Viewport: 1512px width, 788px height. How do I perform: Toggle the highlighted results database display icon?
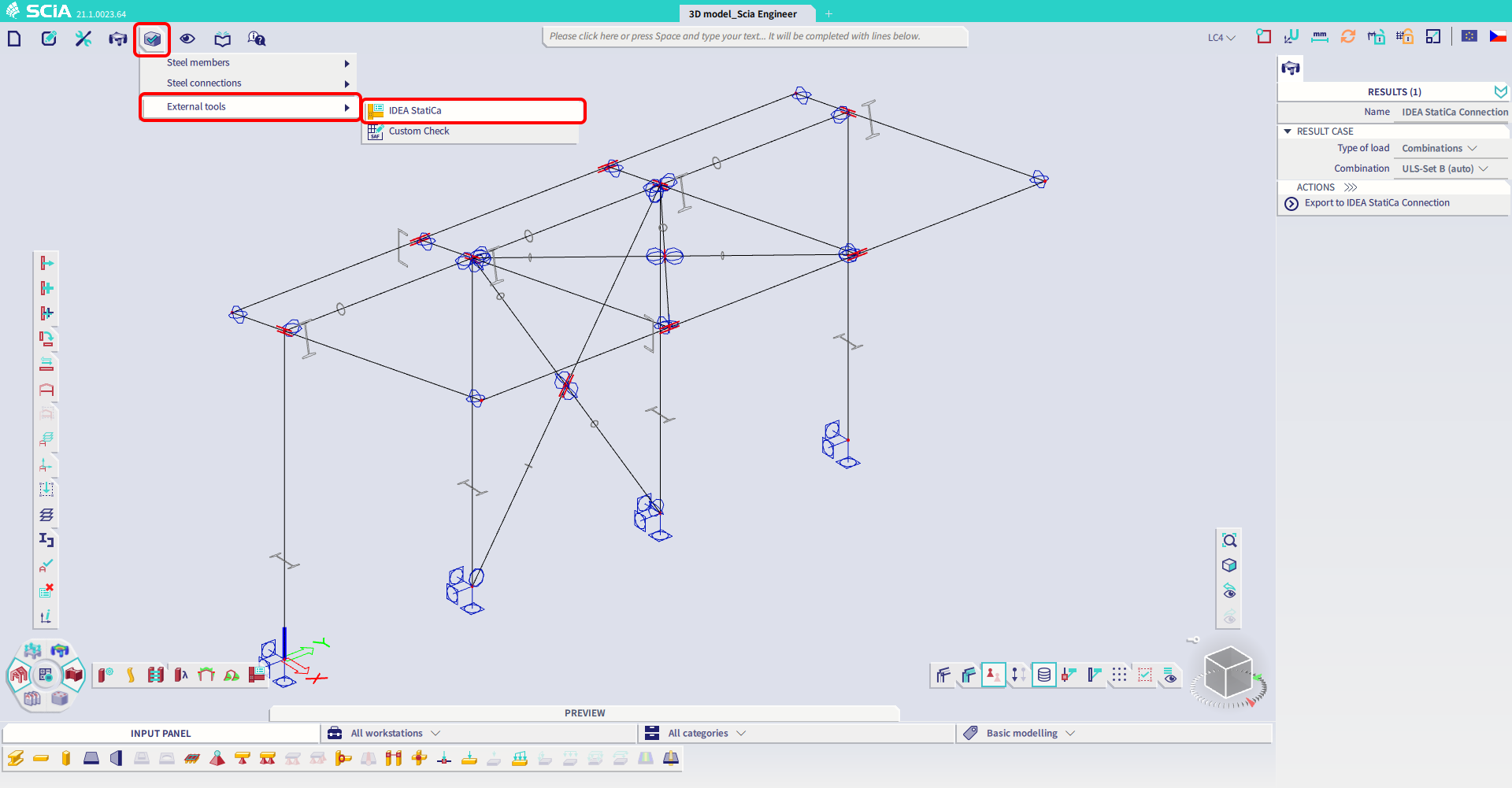1043,675
